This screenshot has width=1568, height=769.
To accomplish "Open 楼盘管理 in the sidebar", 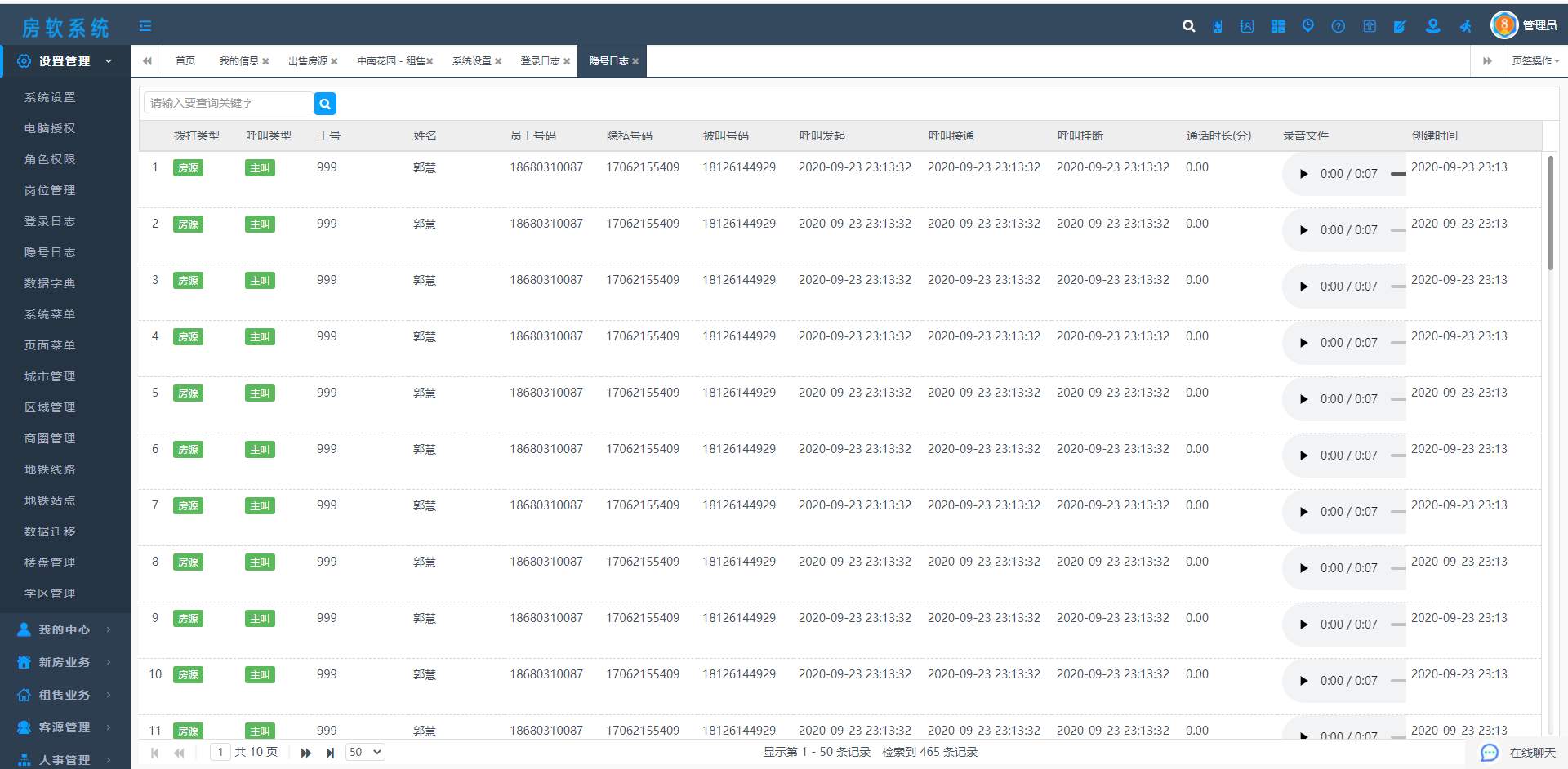I will (x=50, y=562).
